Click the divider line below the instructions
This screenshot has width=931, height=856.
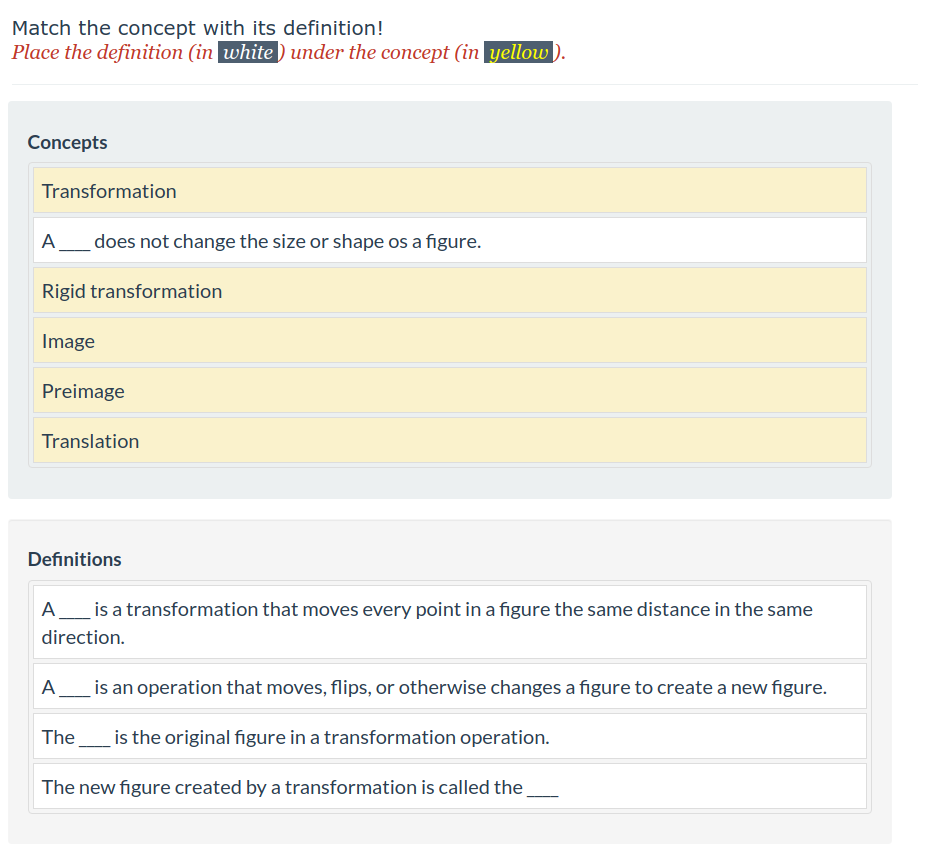point(464,84)
